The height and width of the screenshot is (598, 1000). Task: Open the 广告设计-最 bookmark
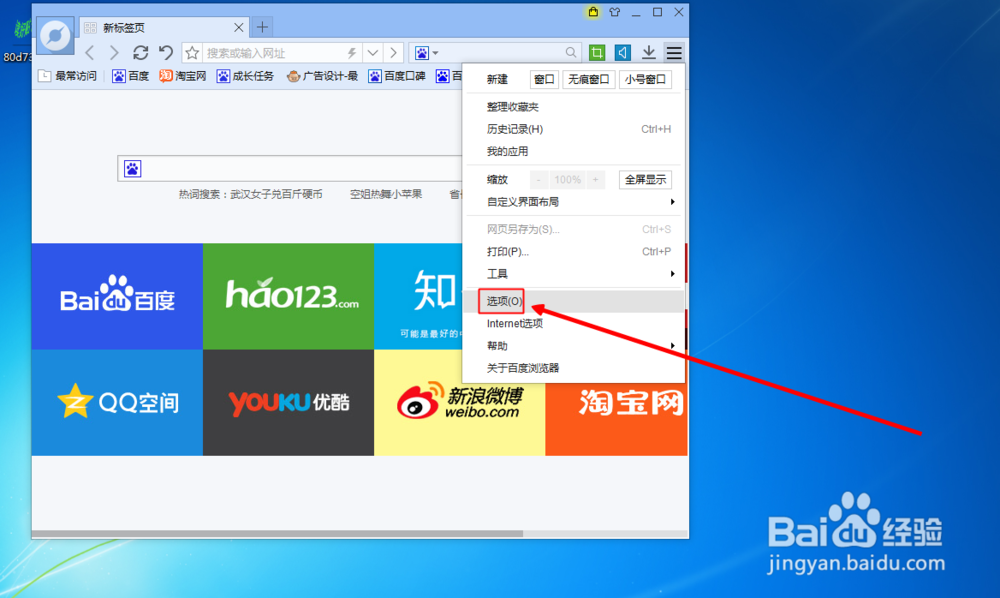[322, 76]
